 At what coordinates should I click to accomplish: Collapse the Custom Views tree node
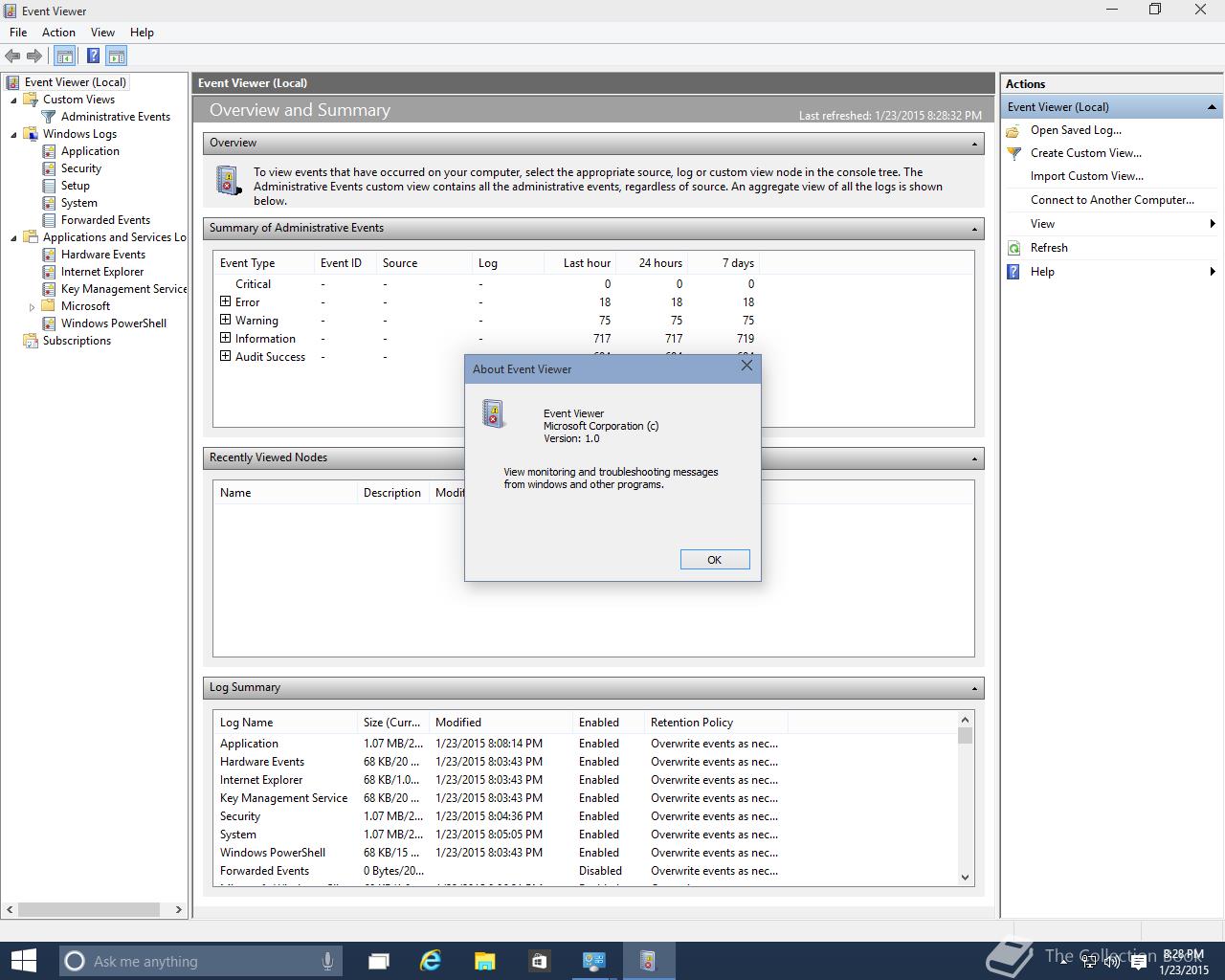(x=13, y=100)
